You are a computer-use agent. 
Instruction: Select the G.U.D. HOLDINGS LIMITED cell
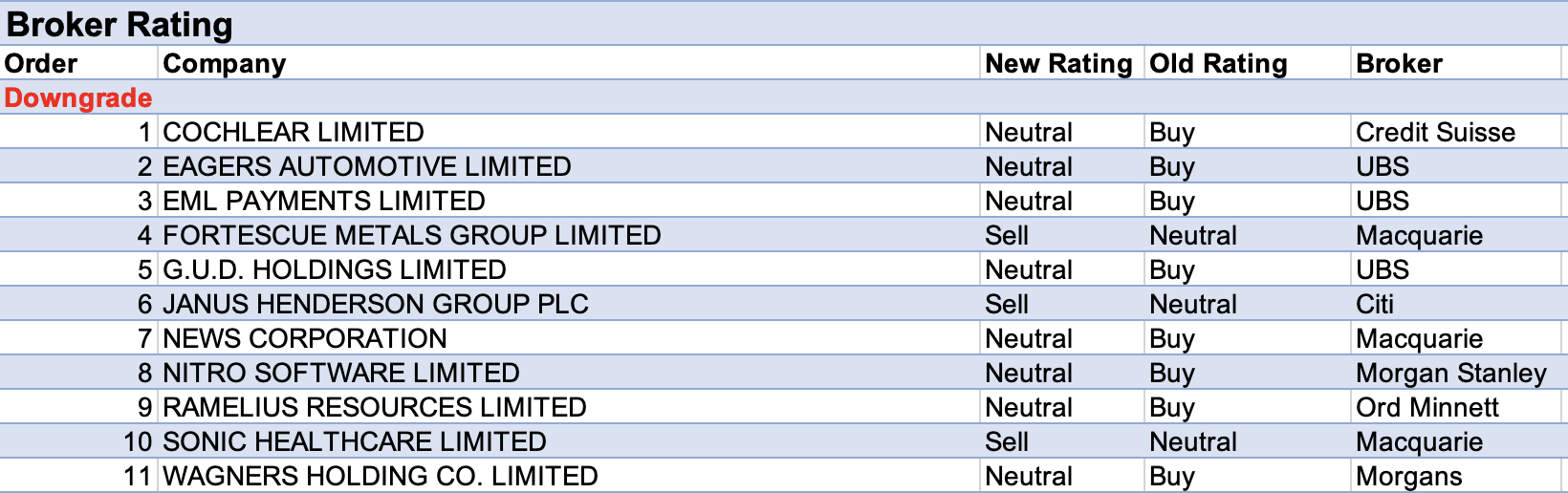point(335,269)
